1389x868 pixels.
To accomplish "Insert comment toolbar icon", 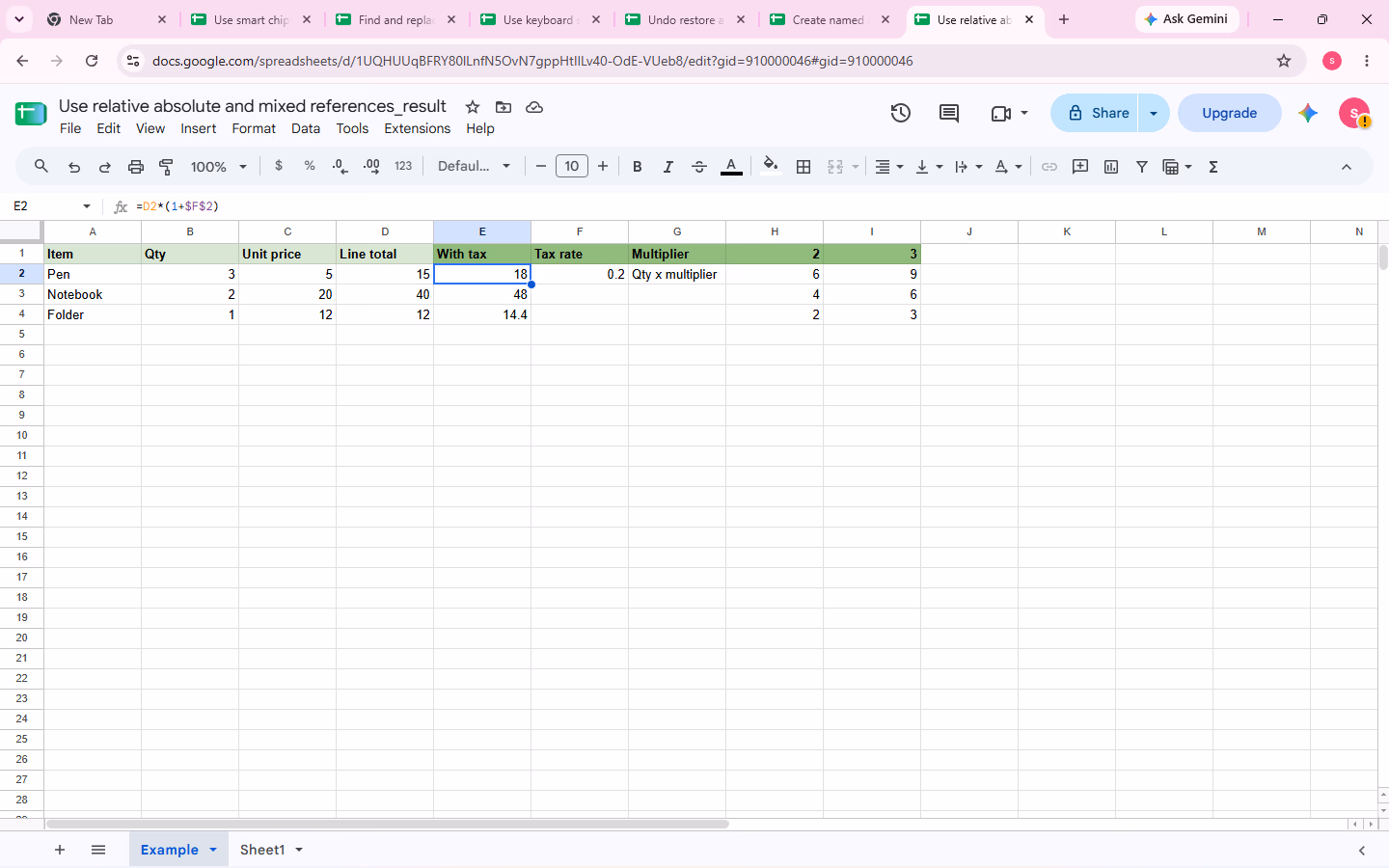I will pyautogui.click(x=1080, y=167).
